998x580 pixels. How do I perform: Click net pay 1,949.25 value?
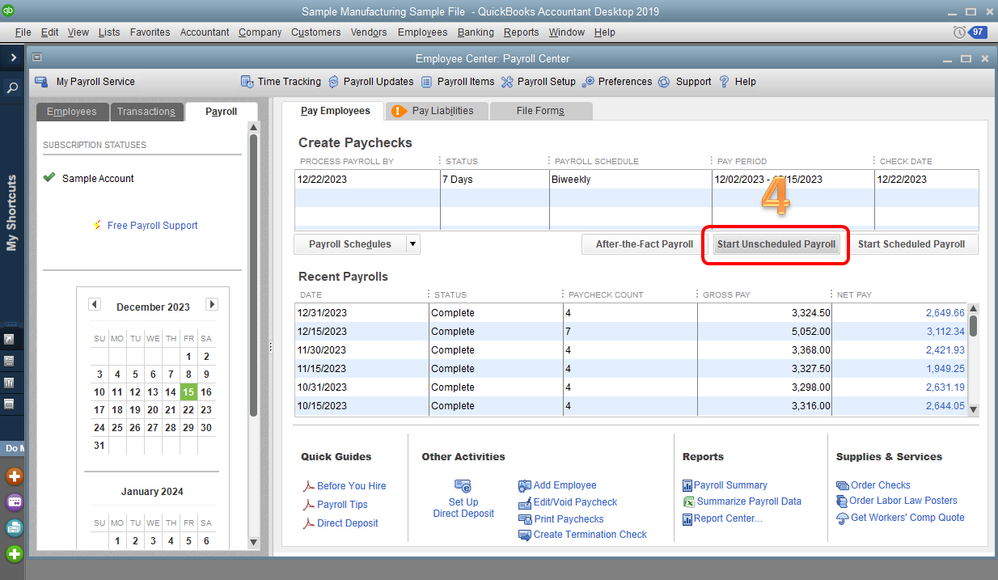click(945, 369)
